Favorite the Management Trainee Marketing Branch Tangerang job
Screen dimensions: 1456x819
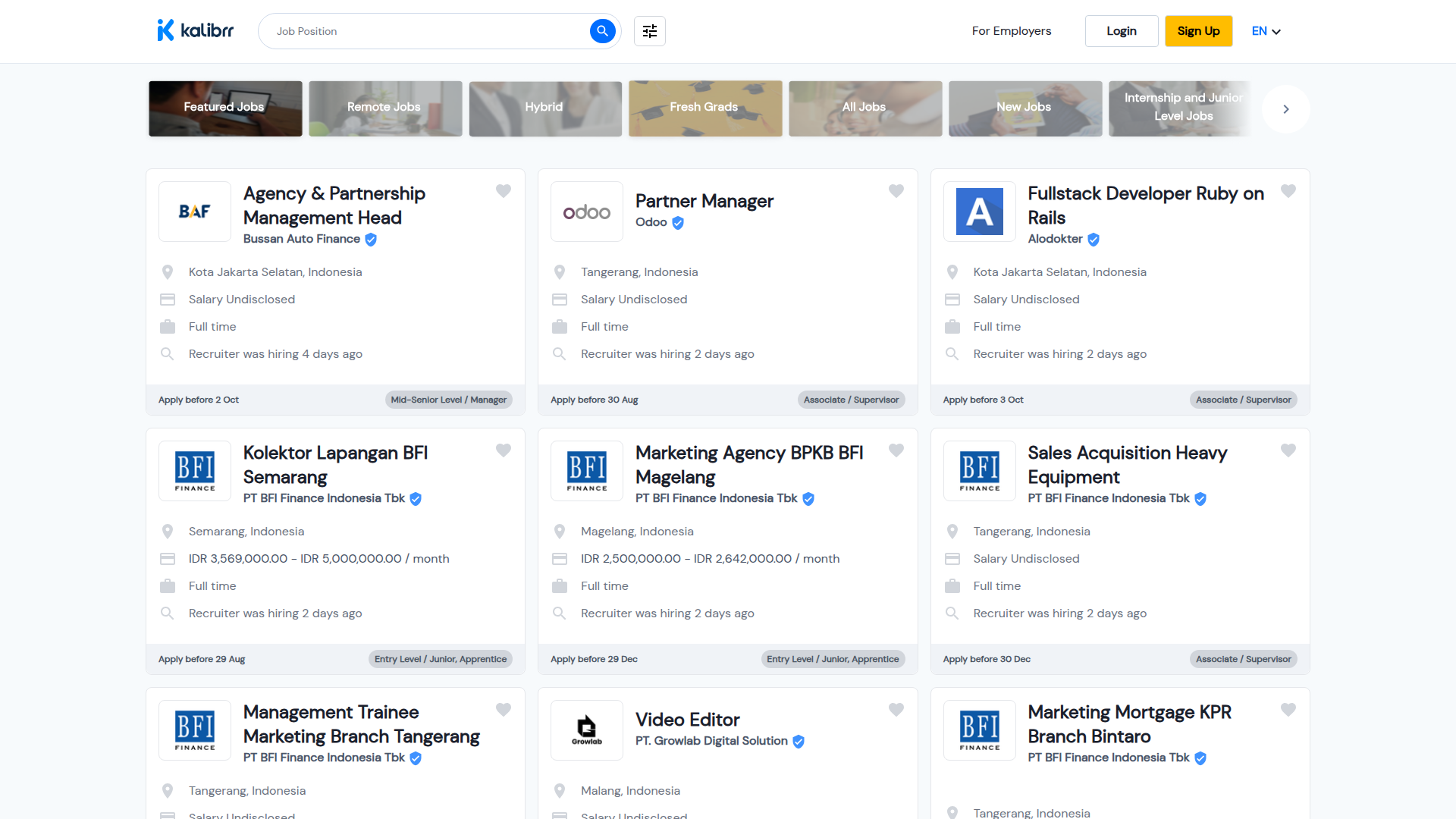504,710
